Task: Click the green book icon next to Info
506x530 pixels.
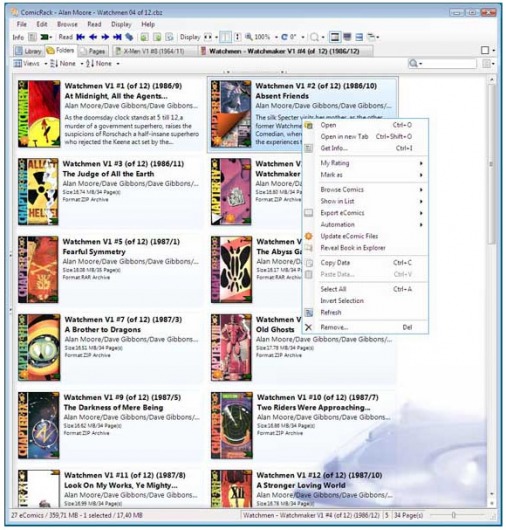Action: (x=44, y=37)
